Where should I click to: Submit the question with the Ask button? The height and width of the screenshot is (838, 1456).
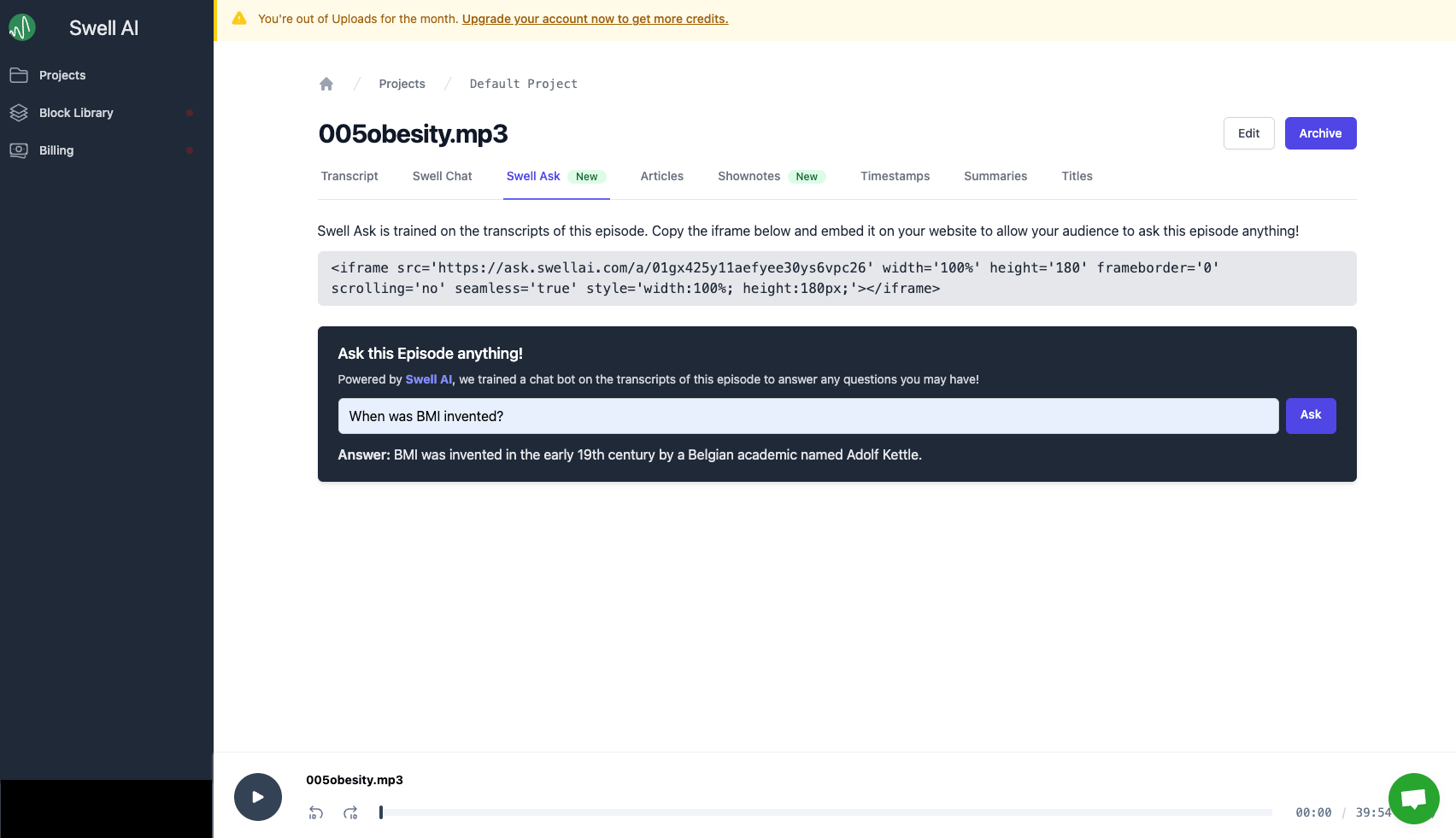click(x=1311, y=416)
